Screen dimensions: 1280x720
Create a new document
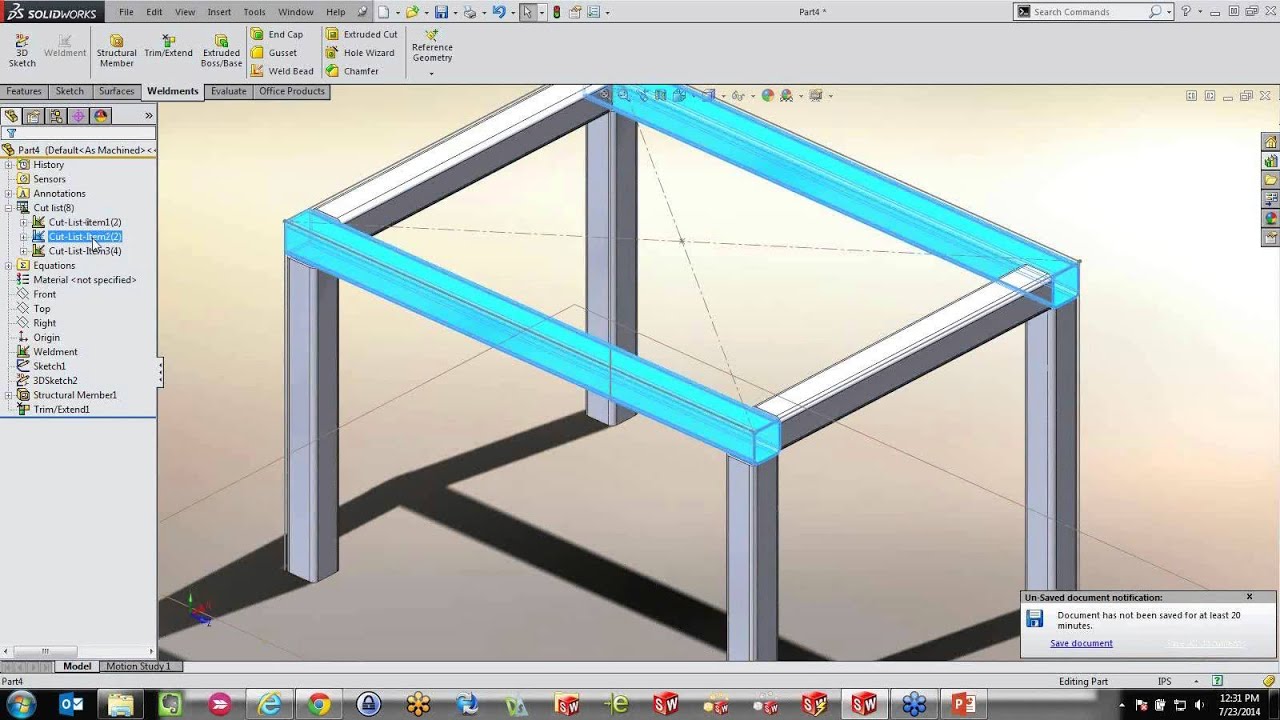(385, 12)
